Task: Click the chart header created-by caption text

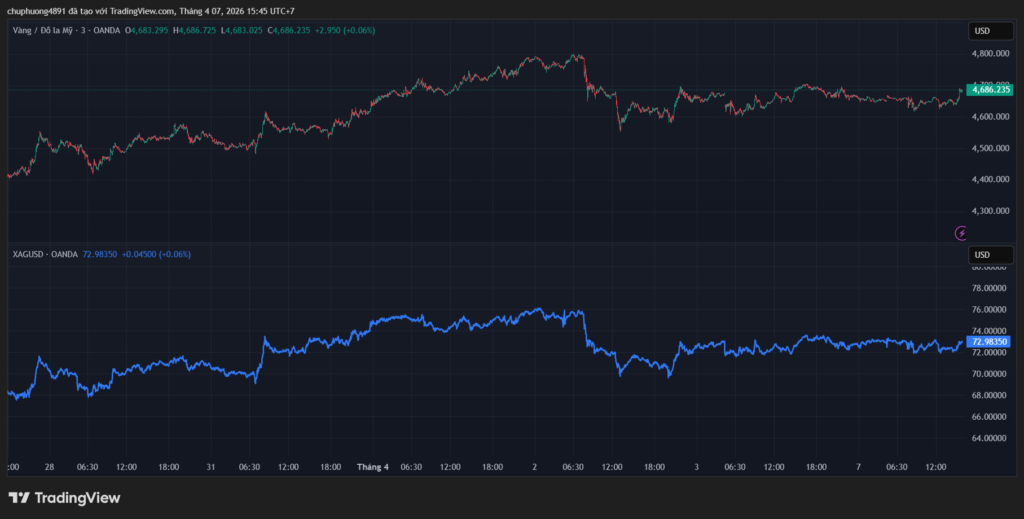Action: [150, 11]
